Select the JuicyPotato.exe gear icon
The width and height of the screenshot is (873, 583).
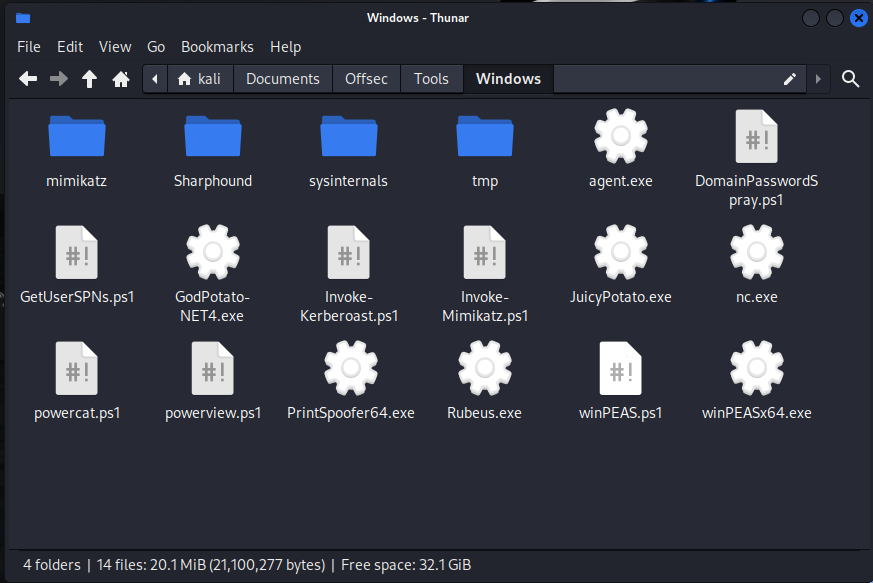click(621, 252)
